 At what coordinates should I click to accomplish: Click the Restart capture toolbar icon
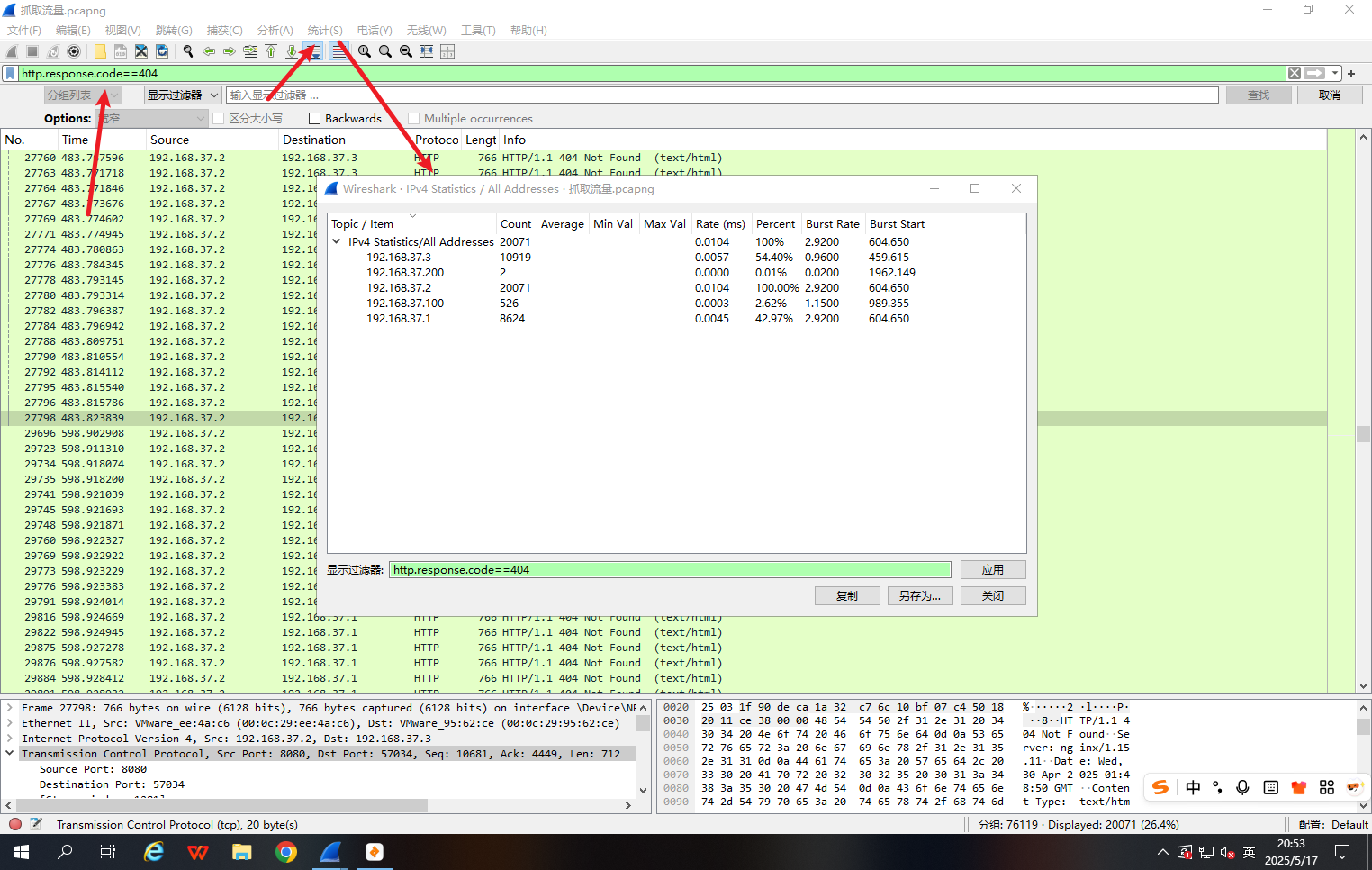(53, 51)
